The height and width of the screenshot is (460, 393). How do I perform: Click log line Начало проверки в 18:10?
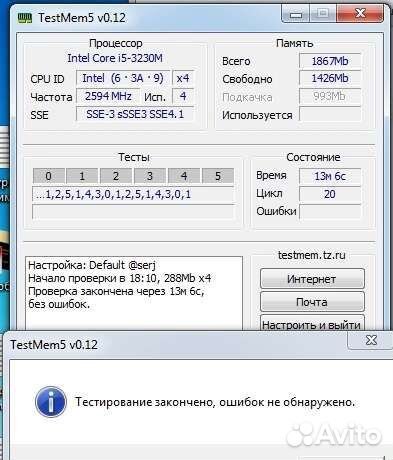point(120,278)
